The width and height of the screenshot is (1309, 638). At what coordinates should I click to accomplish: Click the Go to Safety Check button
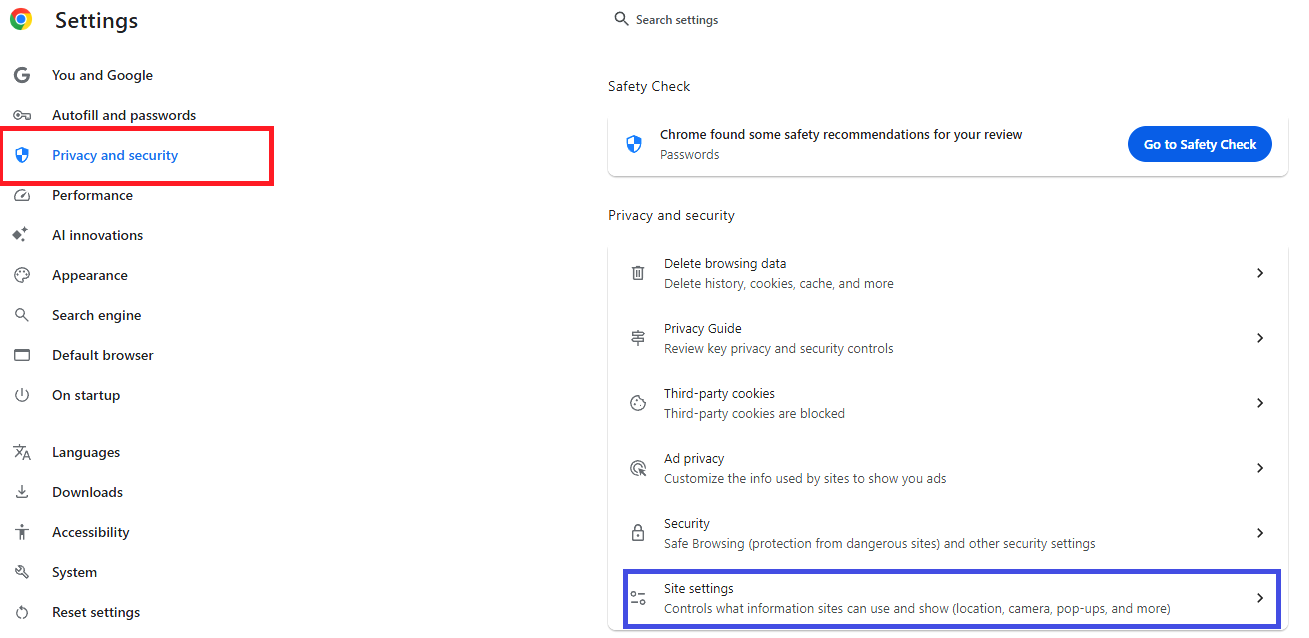pos(1200,144)
